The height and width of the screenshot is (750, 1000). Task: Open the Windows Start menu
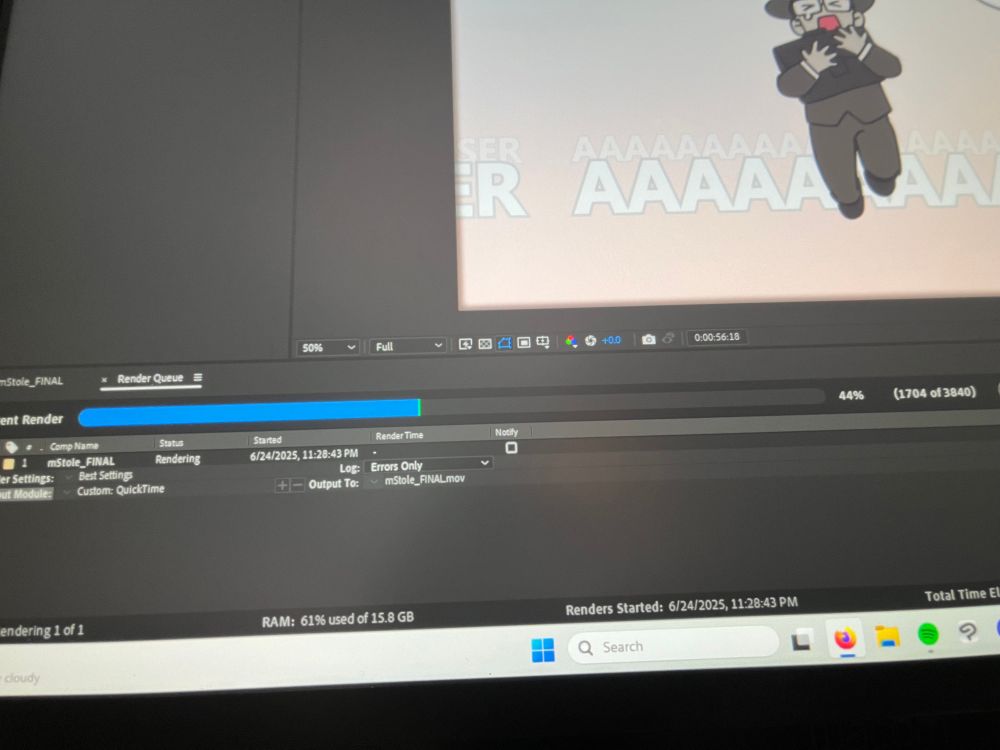click(543, 651)
